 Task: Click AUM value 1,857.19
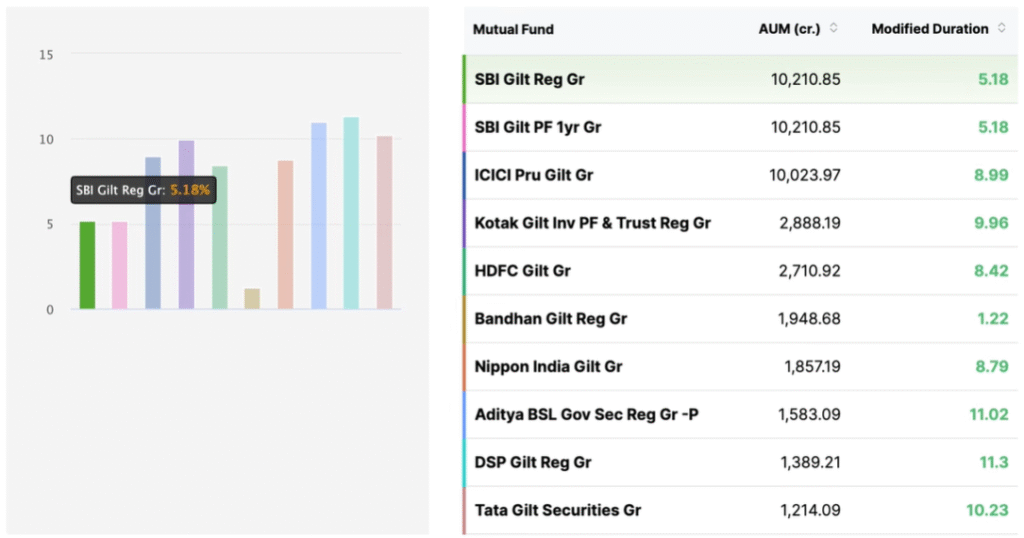(x=812, y=367)
